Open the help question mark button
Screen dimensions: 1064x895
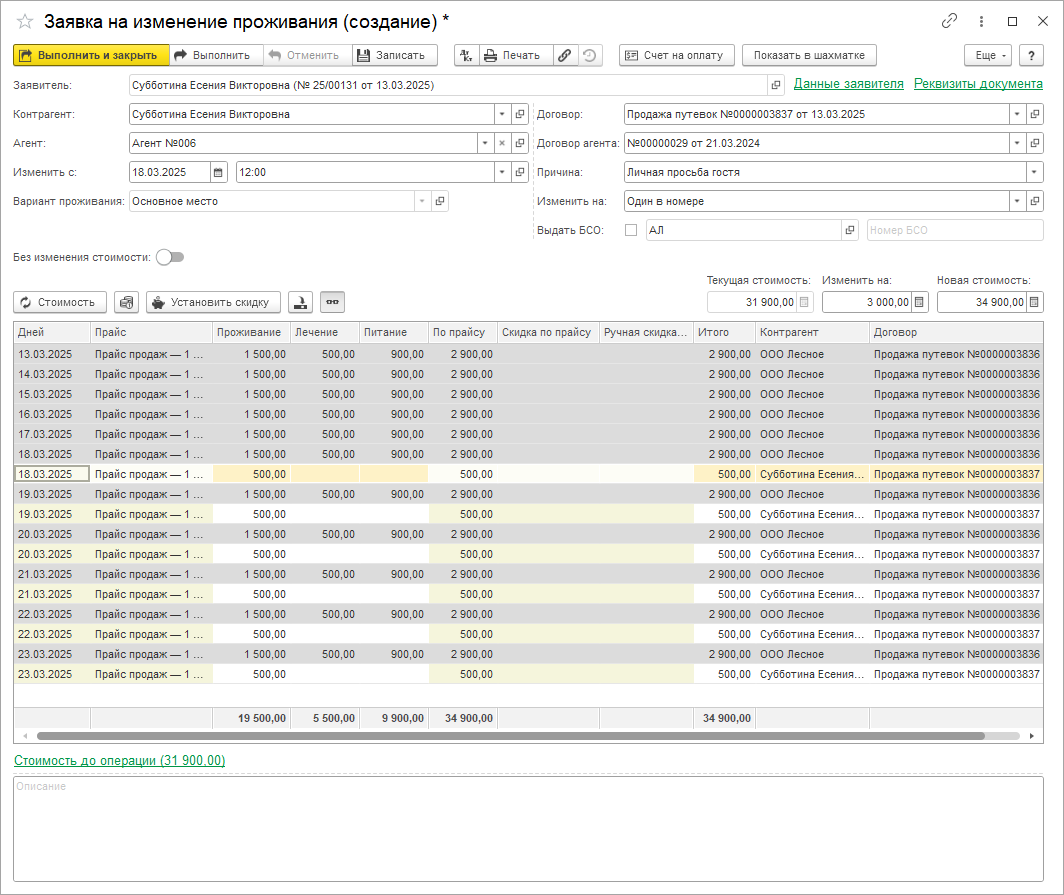[1031, 56]
